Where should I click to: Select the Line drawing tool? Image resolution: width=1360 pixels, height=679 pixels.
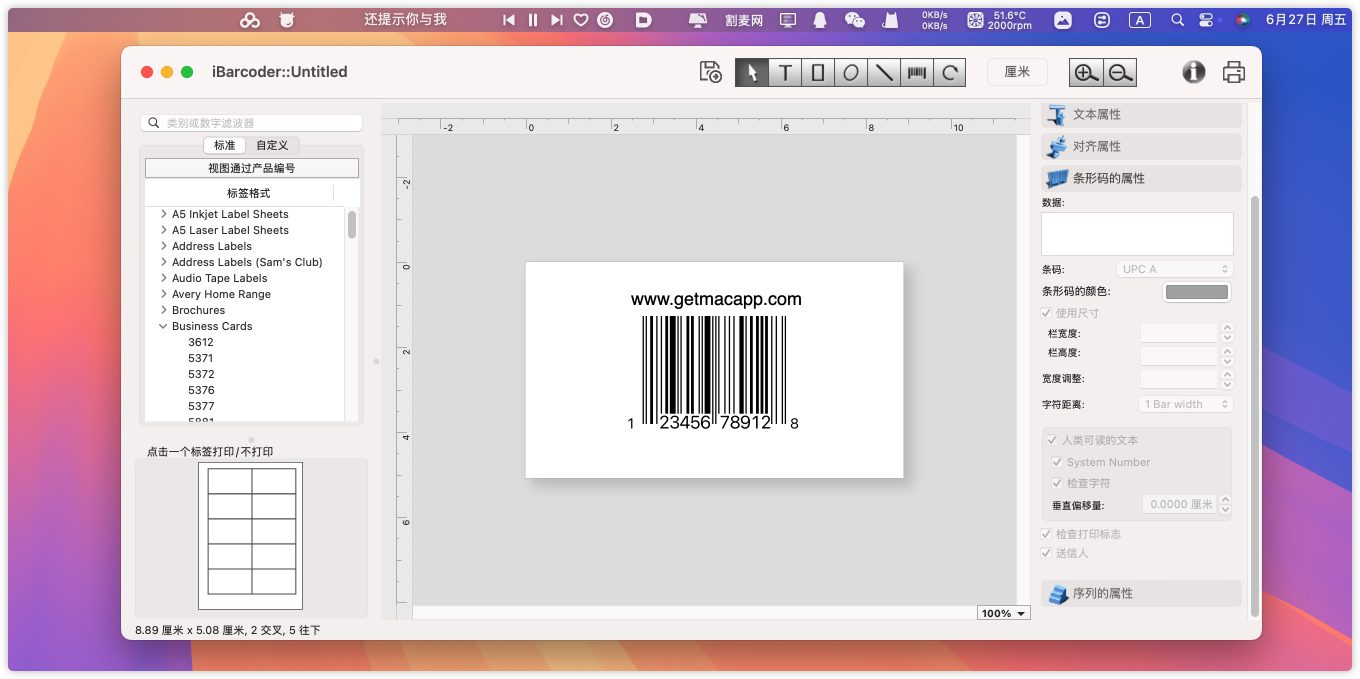pyautogui.click(x=884, y=72)
